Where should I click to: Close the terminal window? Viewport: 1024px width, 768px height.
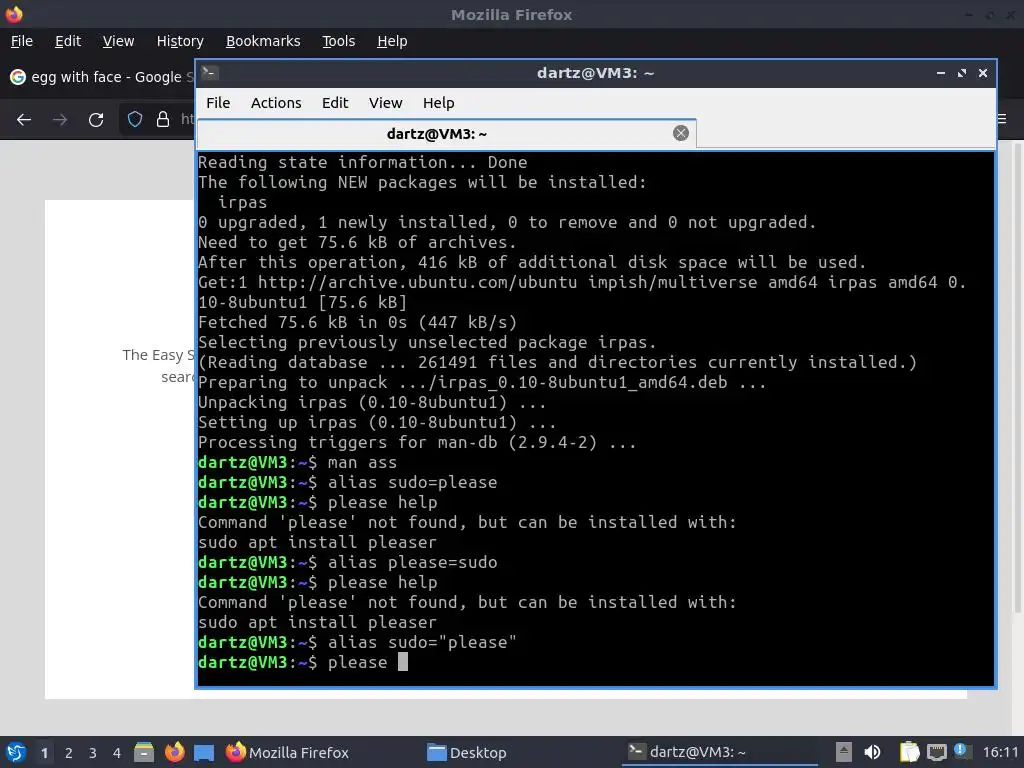point(982,73)
